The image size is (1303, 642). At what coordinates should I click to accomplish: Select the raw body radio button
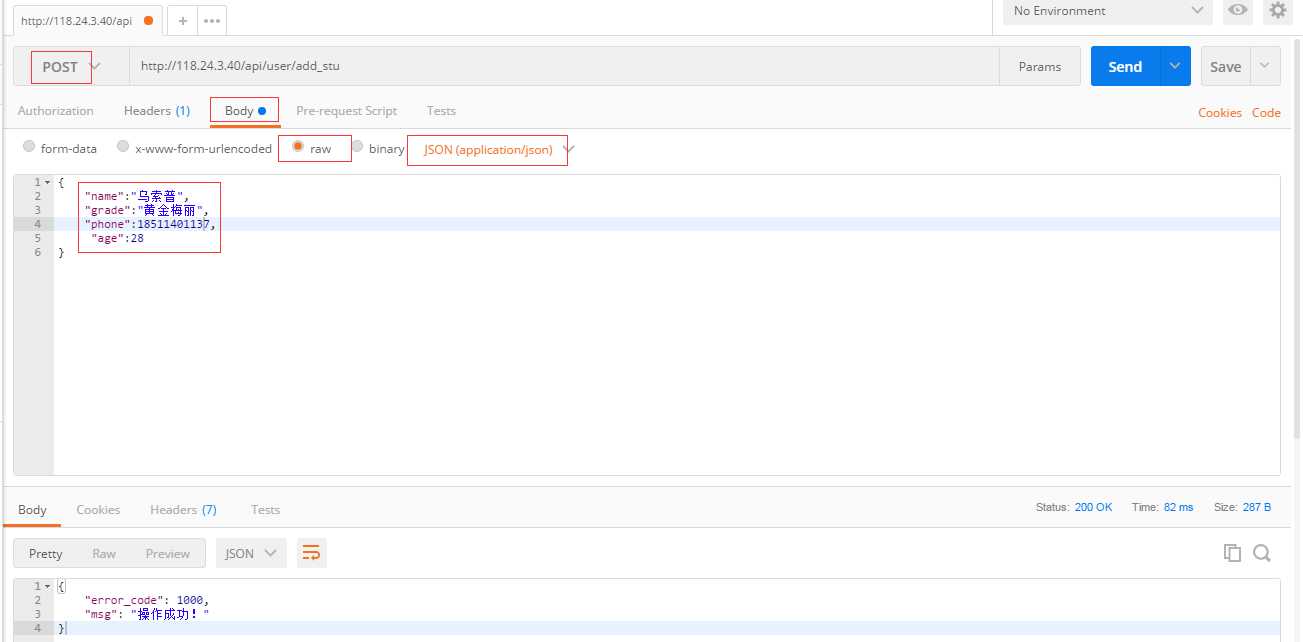pos(298,147)
